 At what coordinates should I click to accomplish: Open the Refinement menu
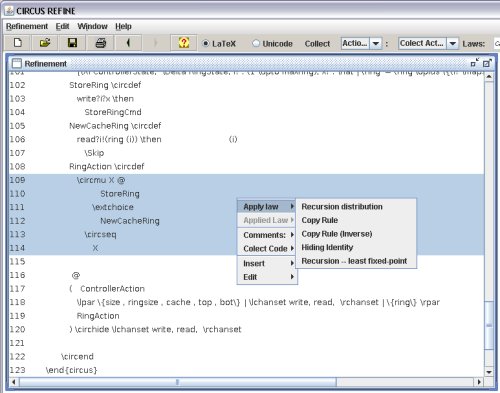tap(27, 26)
